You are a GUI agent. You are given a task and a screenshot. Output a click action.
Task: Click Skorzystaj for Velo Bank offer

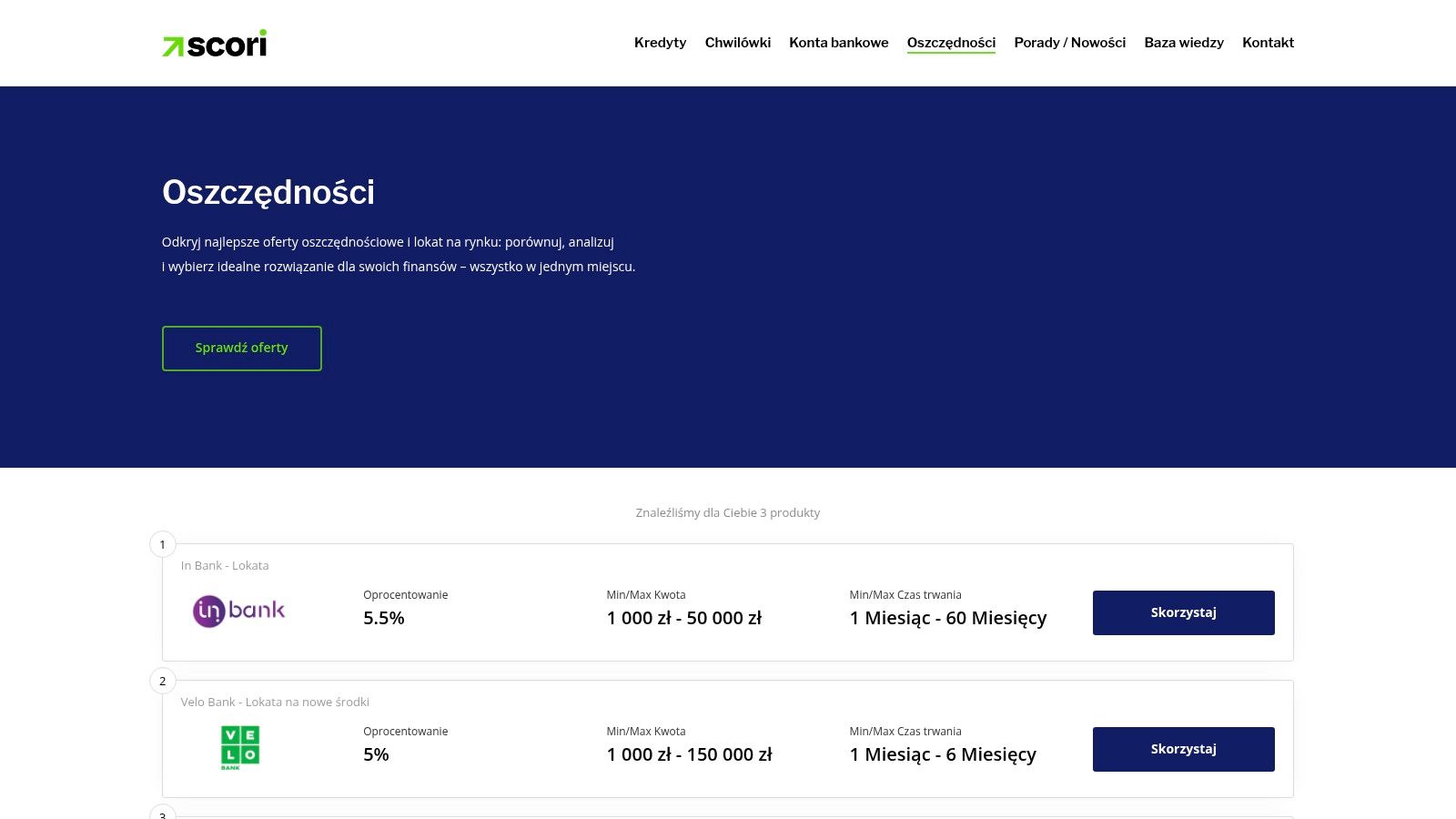[x=1183, y=749]
